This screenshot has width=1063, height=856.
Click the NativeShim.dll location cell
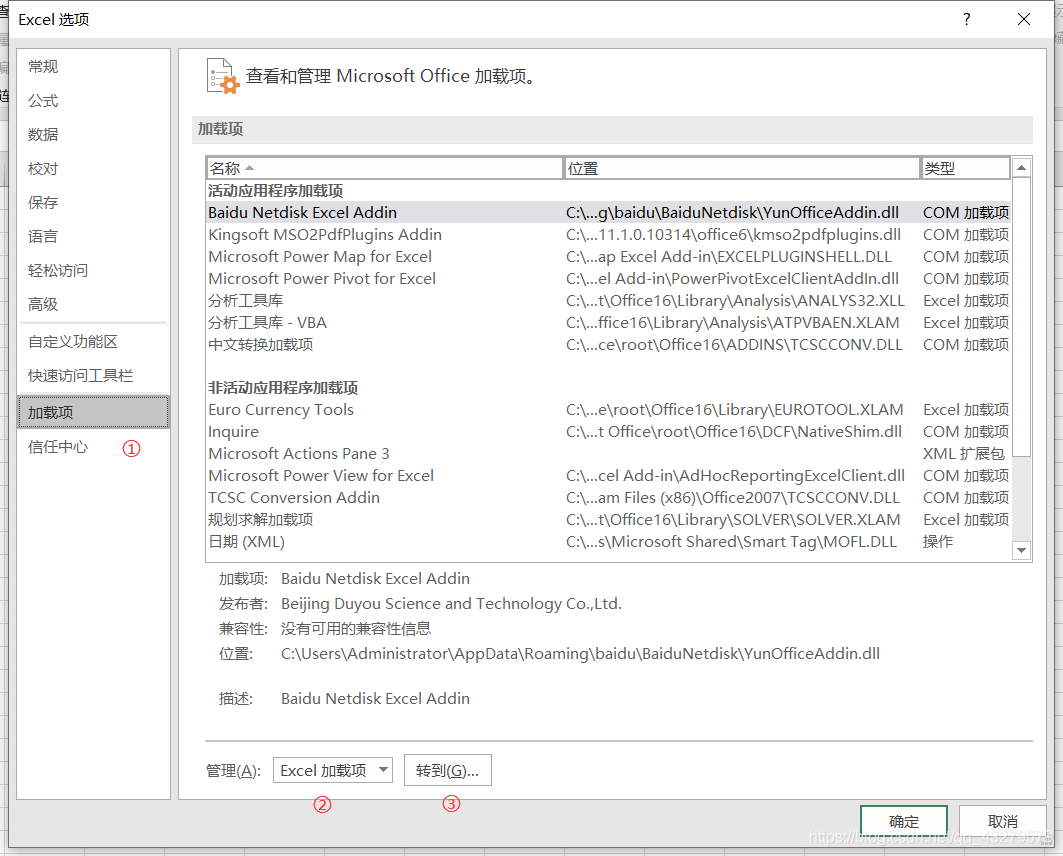[734, 432]
